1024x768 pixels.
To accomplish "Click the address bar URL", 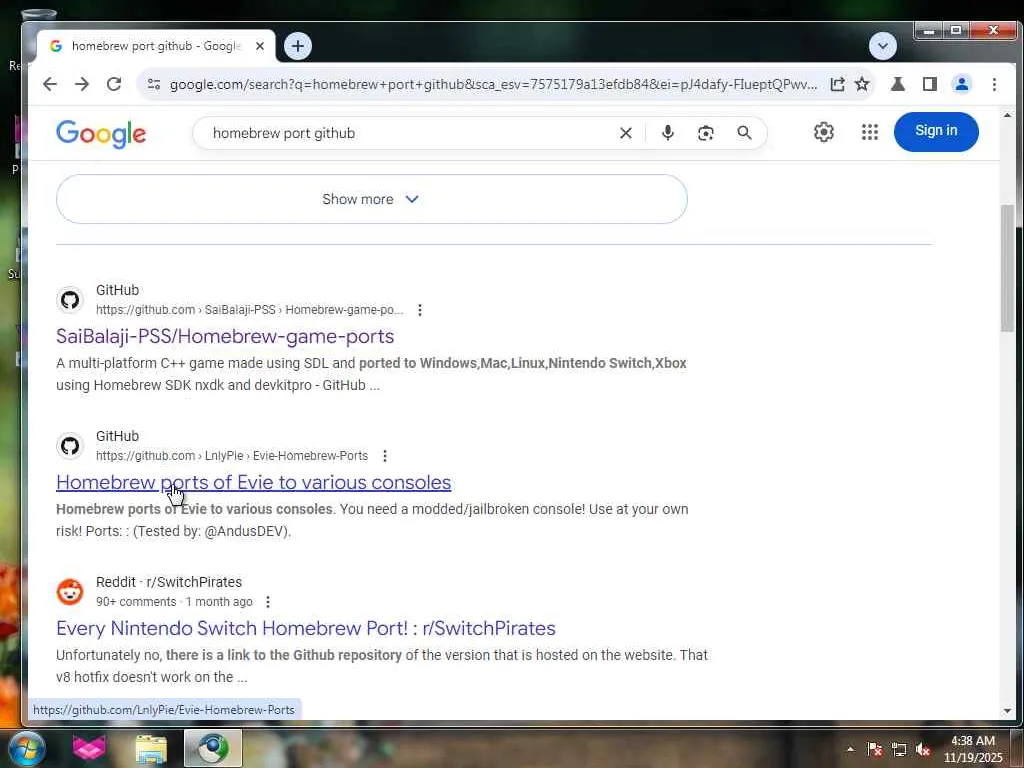I will (x=493, y=84).
